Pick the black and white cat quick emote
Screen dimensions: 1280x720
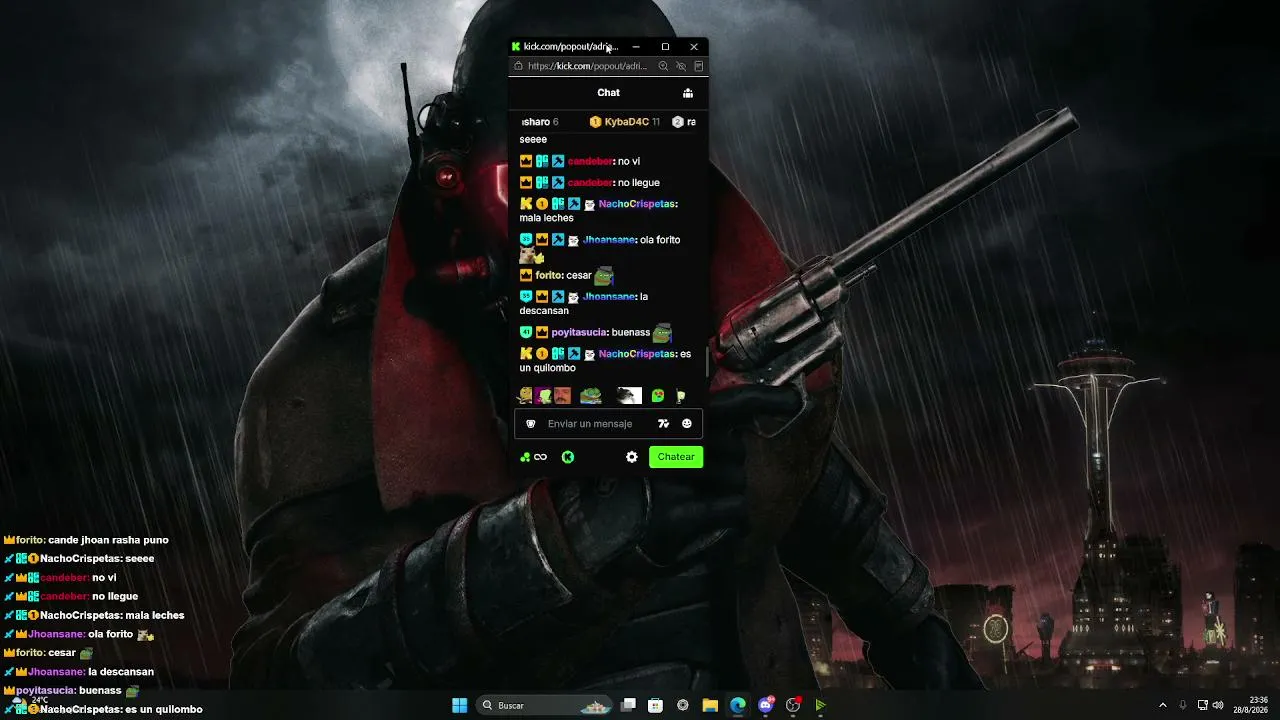click(629, 396)
